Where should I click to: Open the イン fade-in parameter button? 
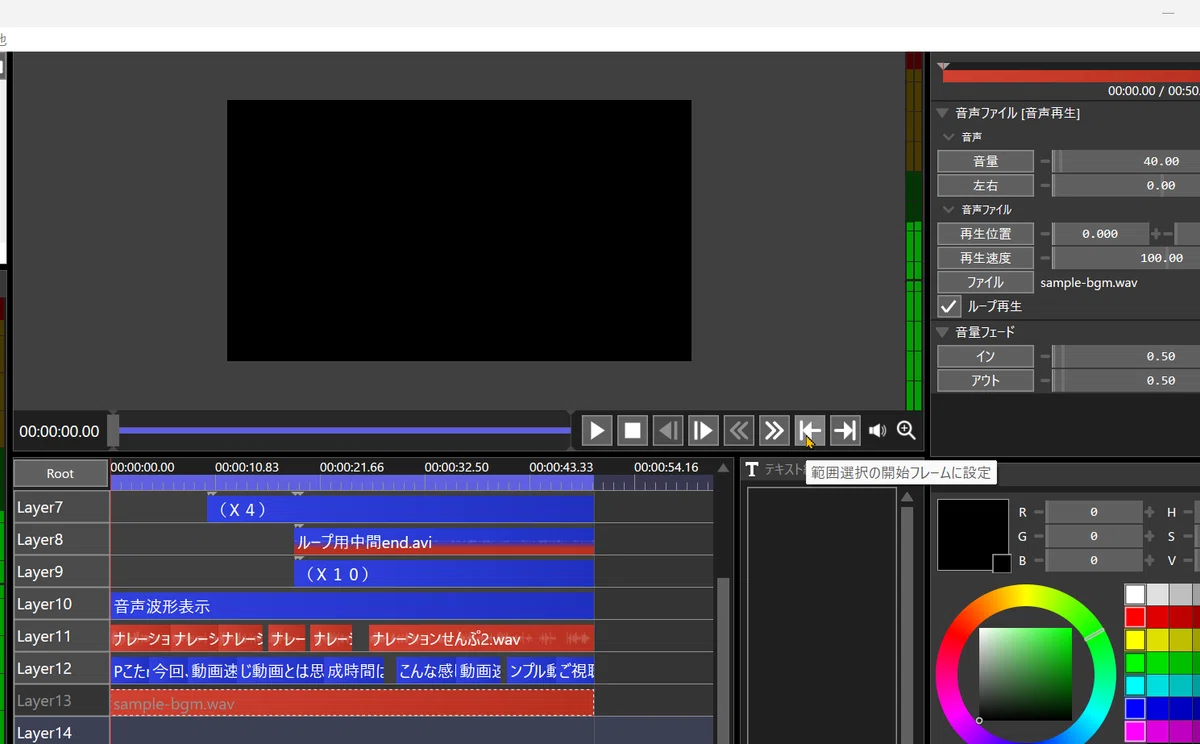point(985,356)
